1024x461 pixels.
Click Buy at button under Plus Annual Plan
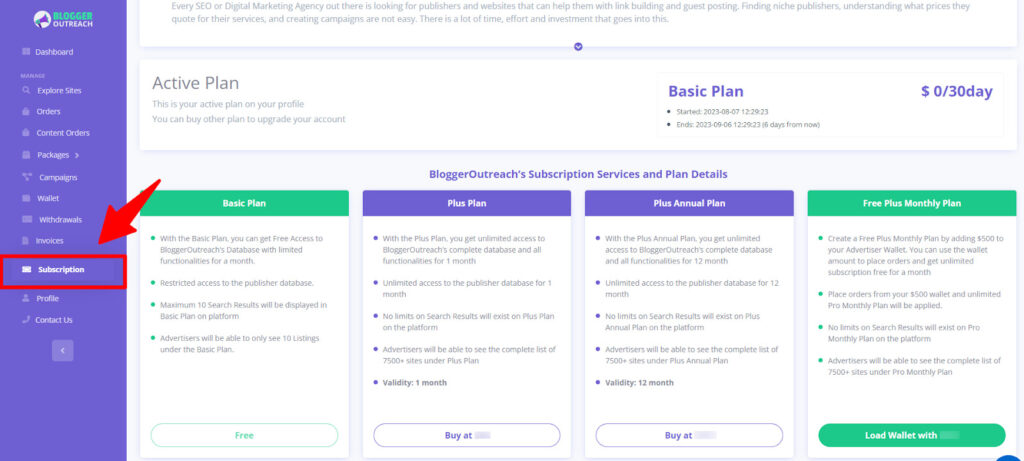point(689,436)
